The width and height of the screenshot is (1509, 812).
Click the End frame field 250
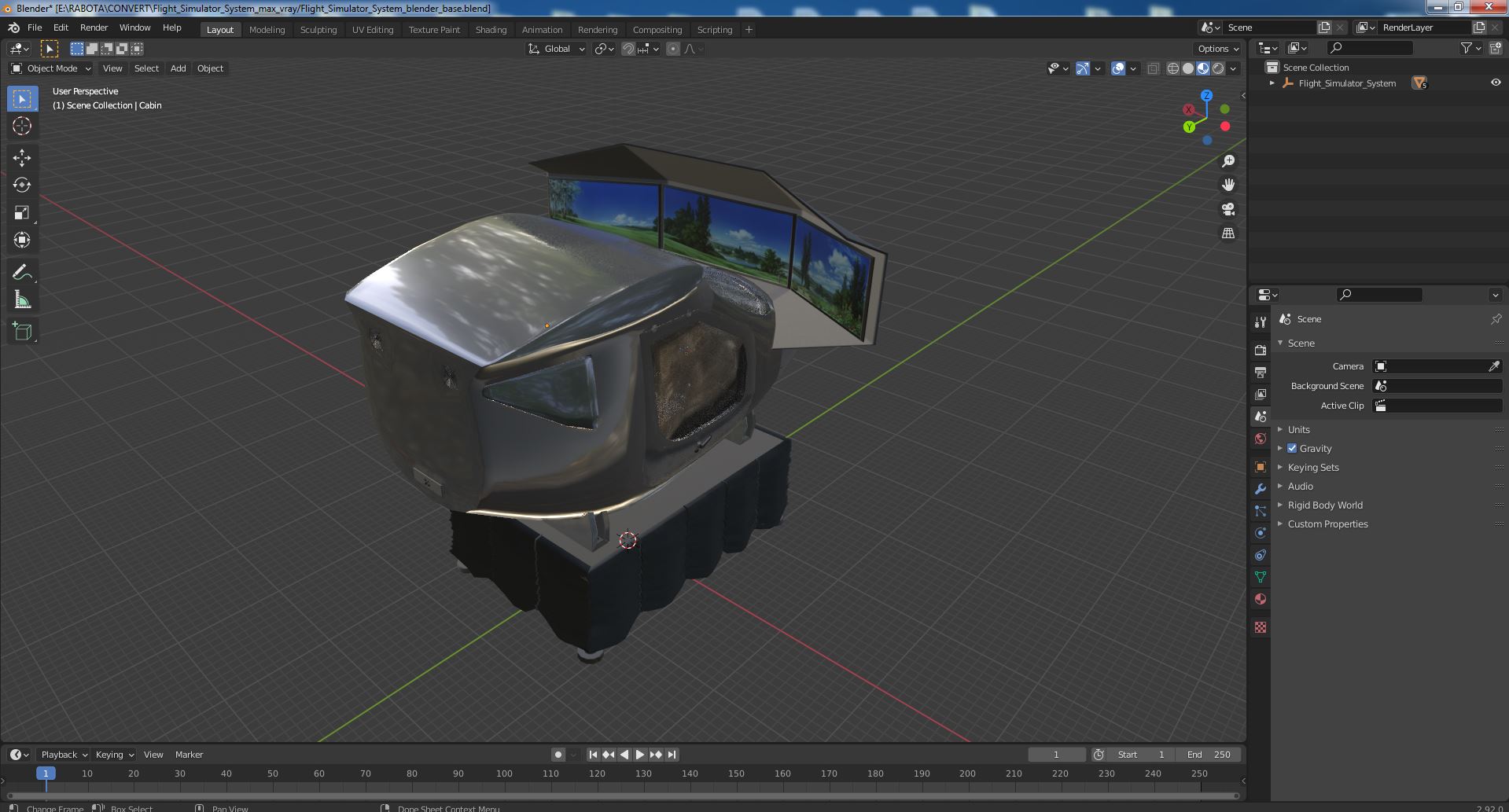pyautogui.click(x=1209, y=755)
